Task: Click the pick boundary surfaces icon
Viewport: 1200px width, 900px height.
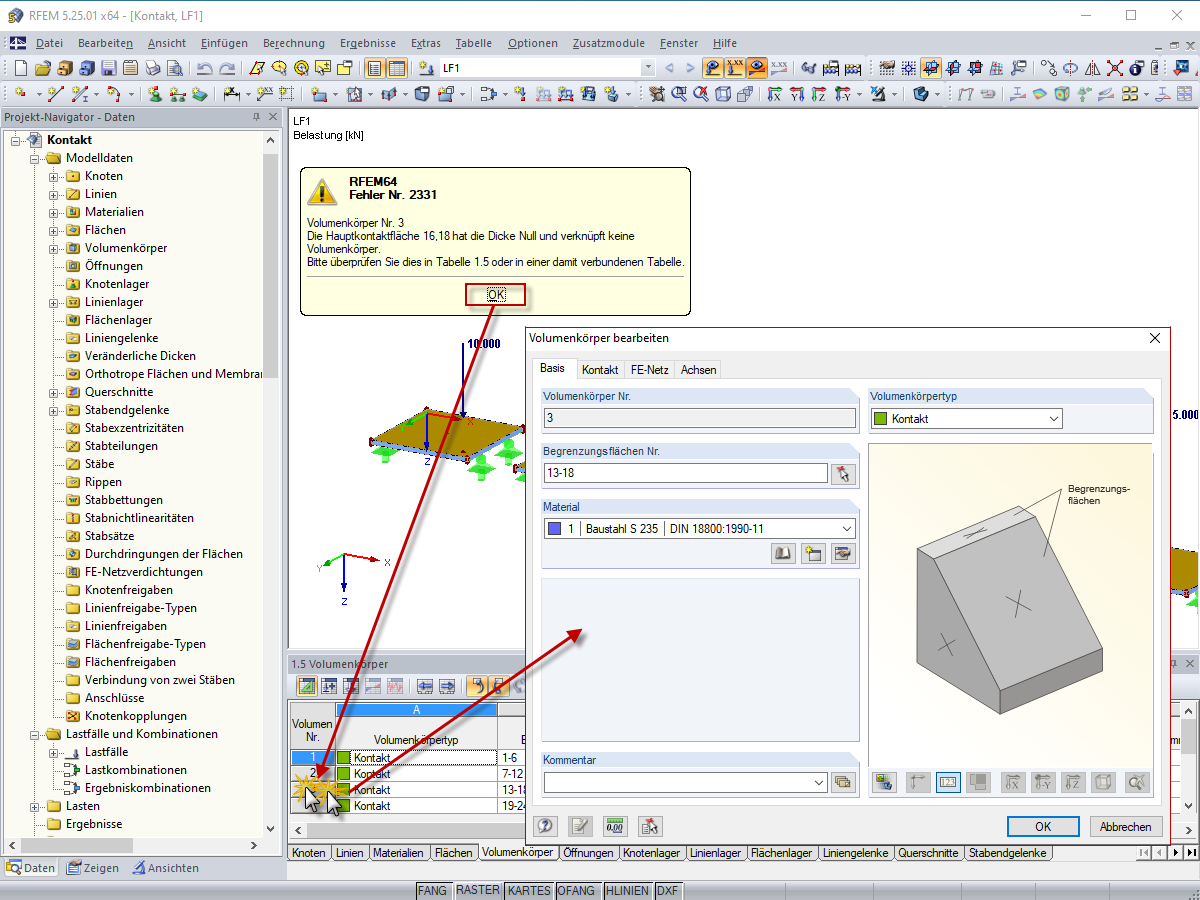Action: click(x=844, y=474)
